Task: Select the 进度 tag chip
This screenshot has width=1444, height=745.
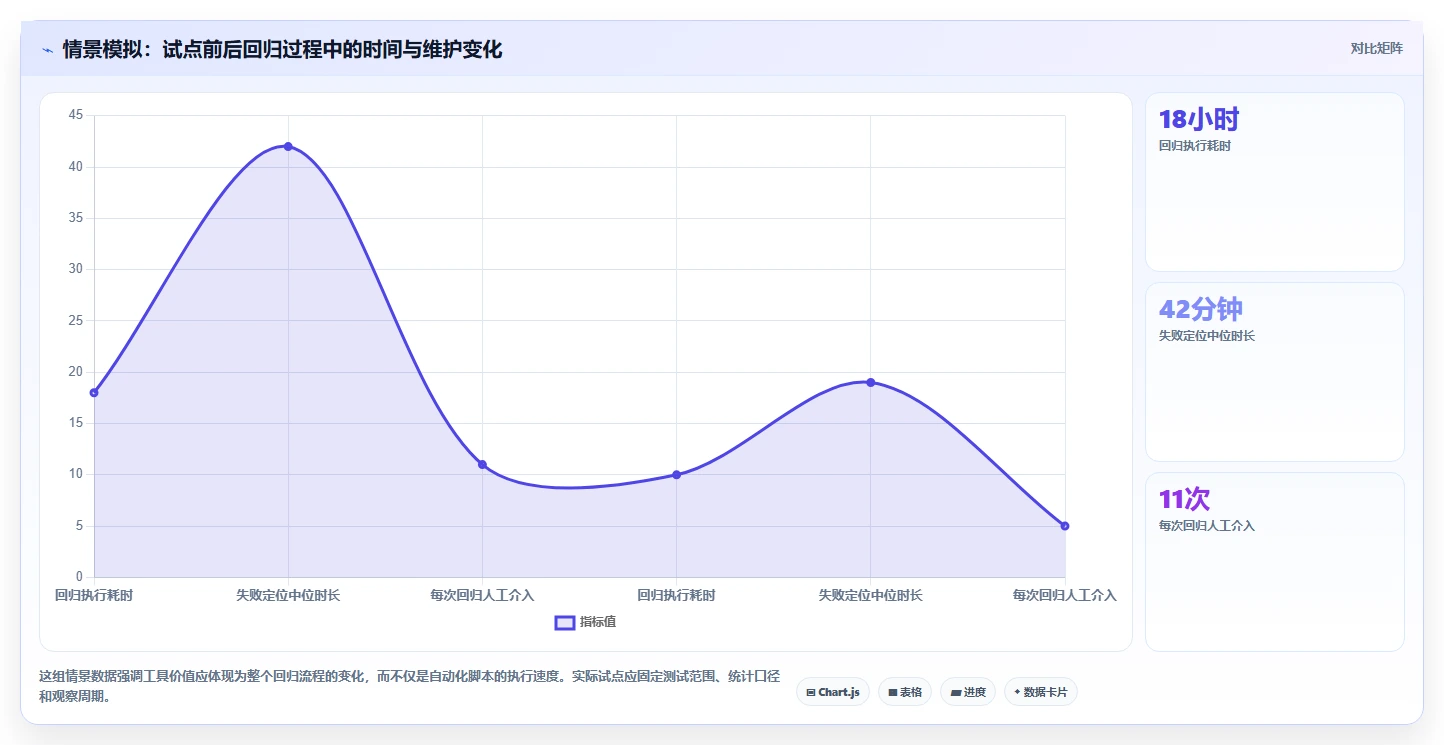Action: tap(968, 692)
